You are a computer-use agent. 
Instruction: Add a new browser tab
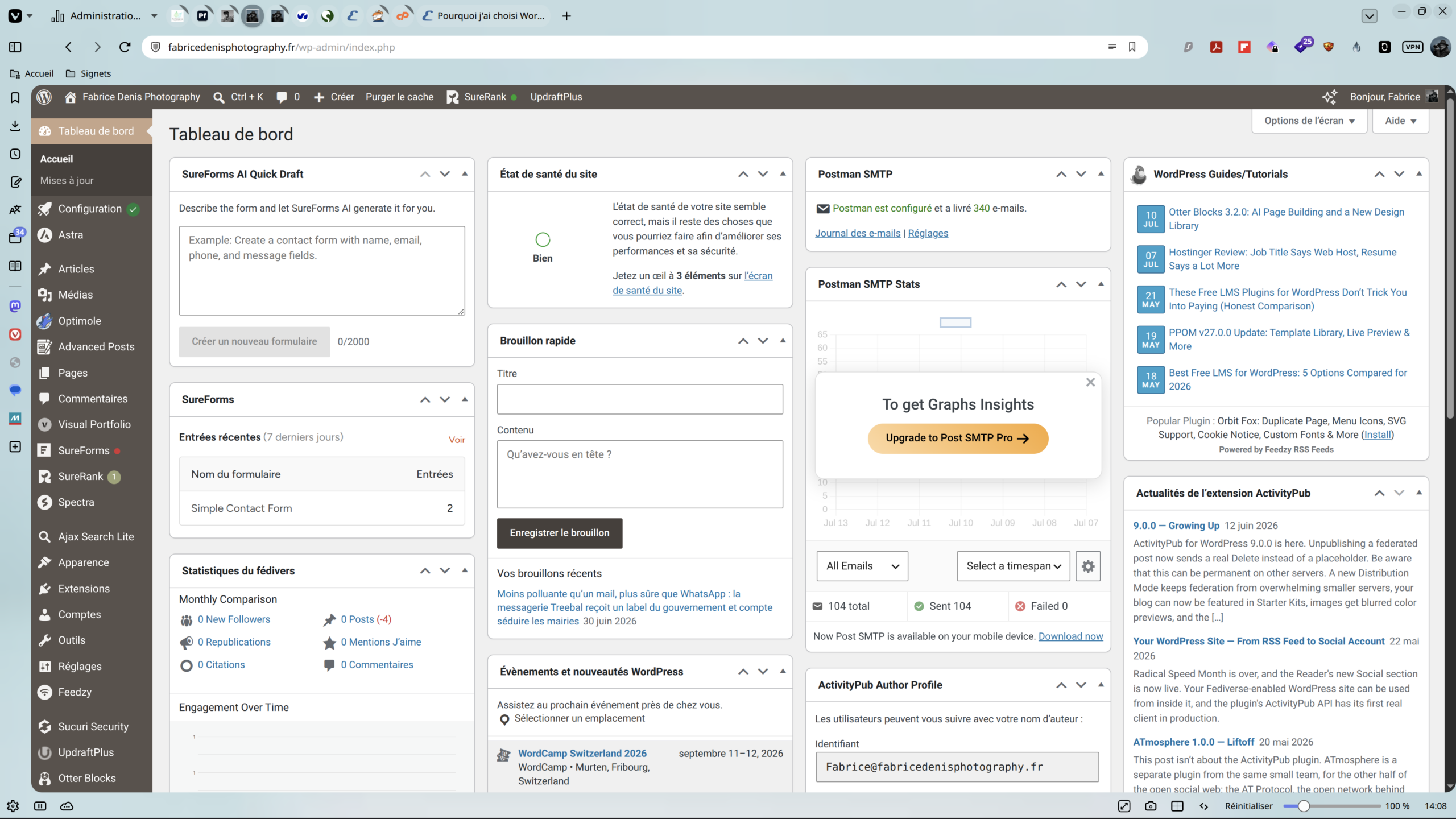click(x=566, y=16)
